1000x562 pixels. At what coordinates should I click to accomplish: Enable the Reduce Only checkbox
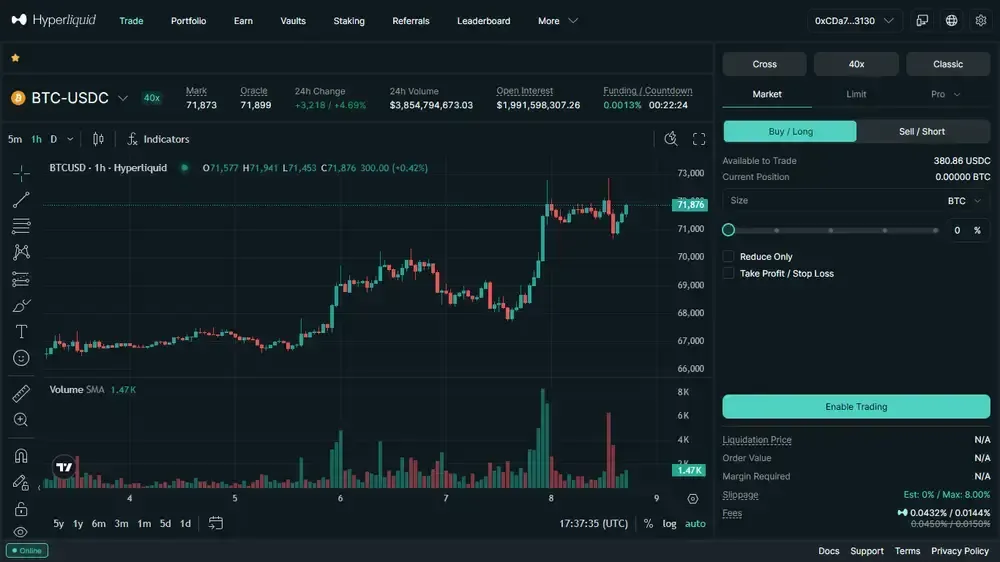click(729, 257)
